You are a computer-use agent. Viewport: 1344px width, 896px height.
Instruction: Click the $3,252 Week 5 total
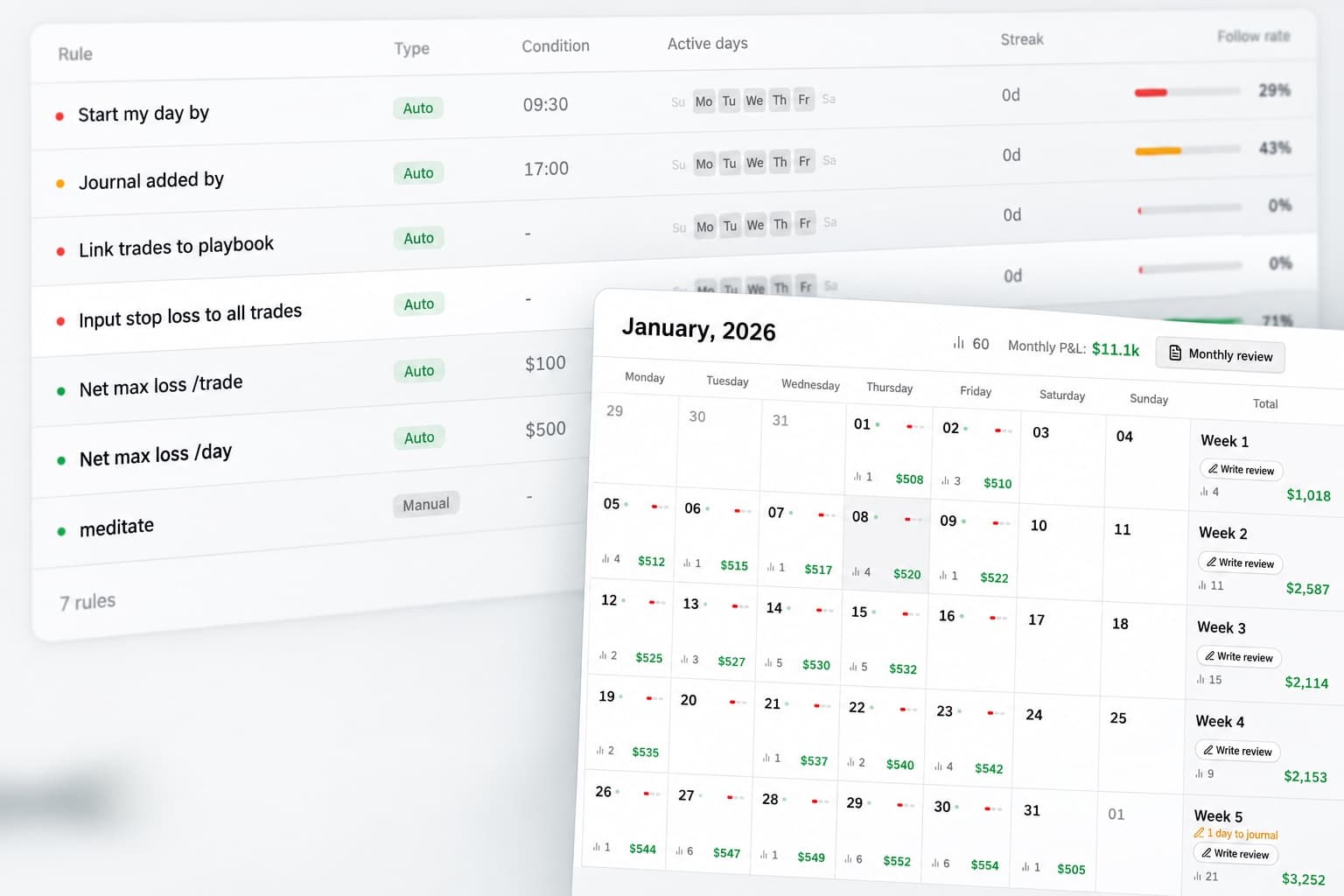(x=1303, y=878)
